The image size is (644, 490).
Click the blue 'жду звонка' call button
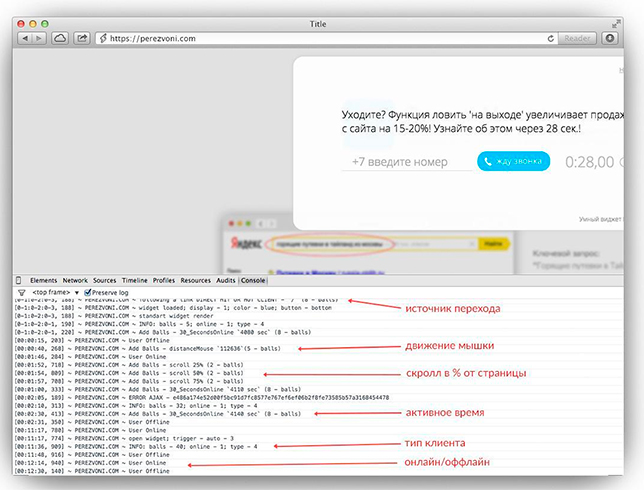pyautogui.click(x=513, y=161)
